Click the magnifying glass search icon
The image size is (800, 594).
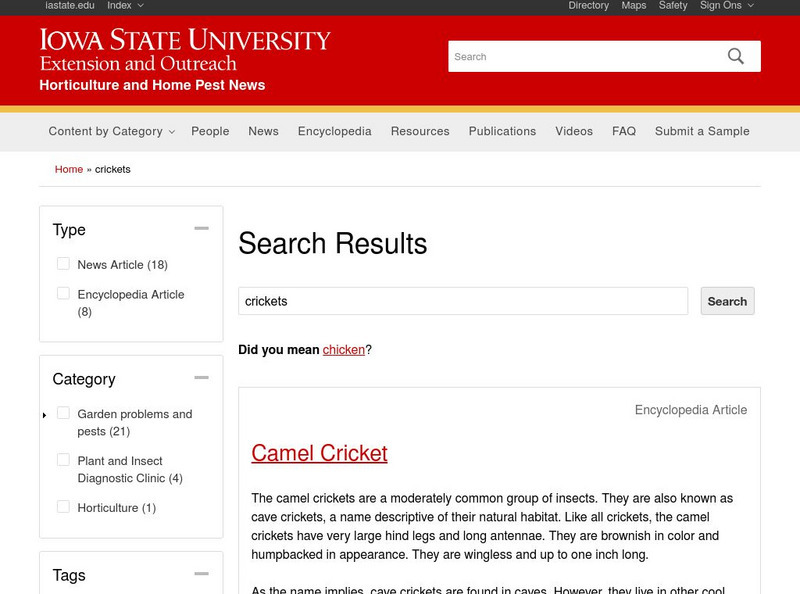[x=736, y=56]
